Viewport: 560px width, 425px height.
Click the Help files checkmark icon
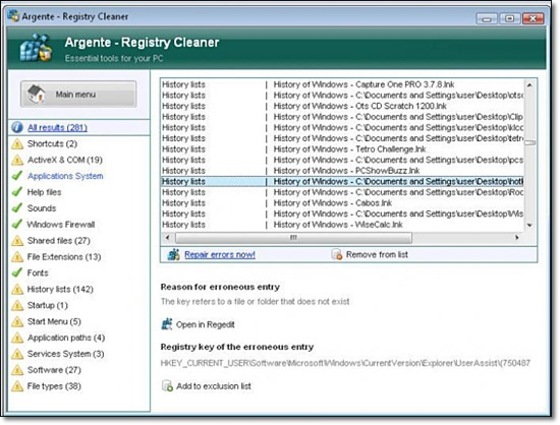pyautogui.click(x=17, y=192)
